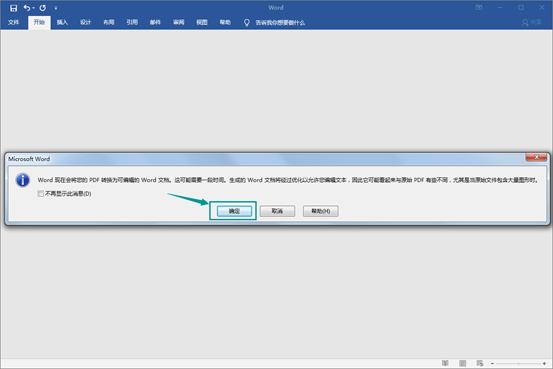The height and width of the screenshot is (369, 553).
Task: Close the Microsoft Word dialog with red X
Action: pyautogui.click(x=536, y=157)
